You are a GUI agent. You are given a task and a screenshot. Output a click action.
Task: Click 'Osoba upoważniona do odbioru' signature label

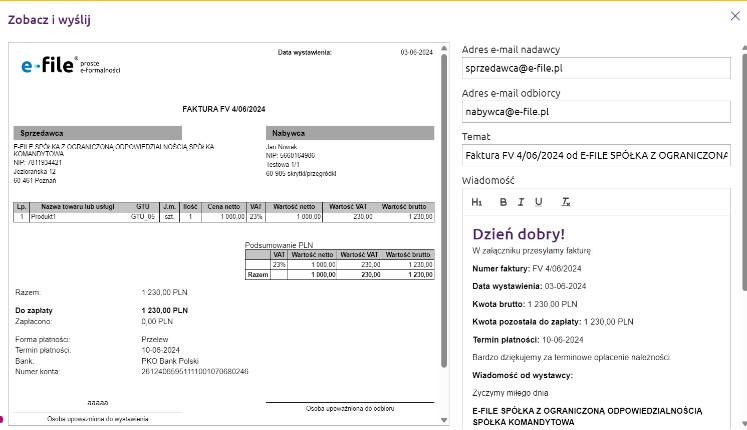350,409
